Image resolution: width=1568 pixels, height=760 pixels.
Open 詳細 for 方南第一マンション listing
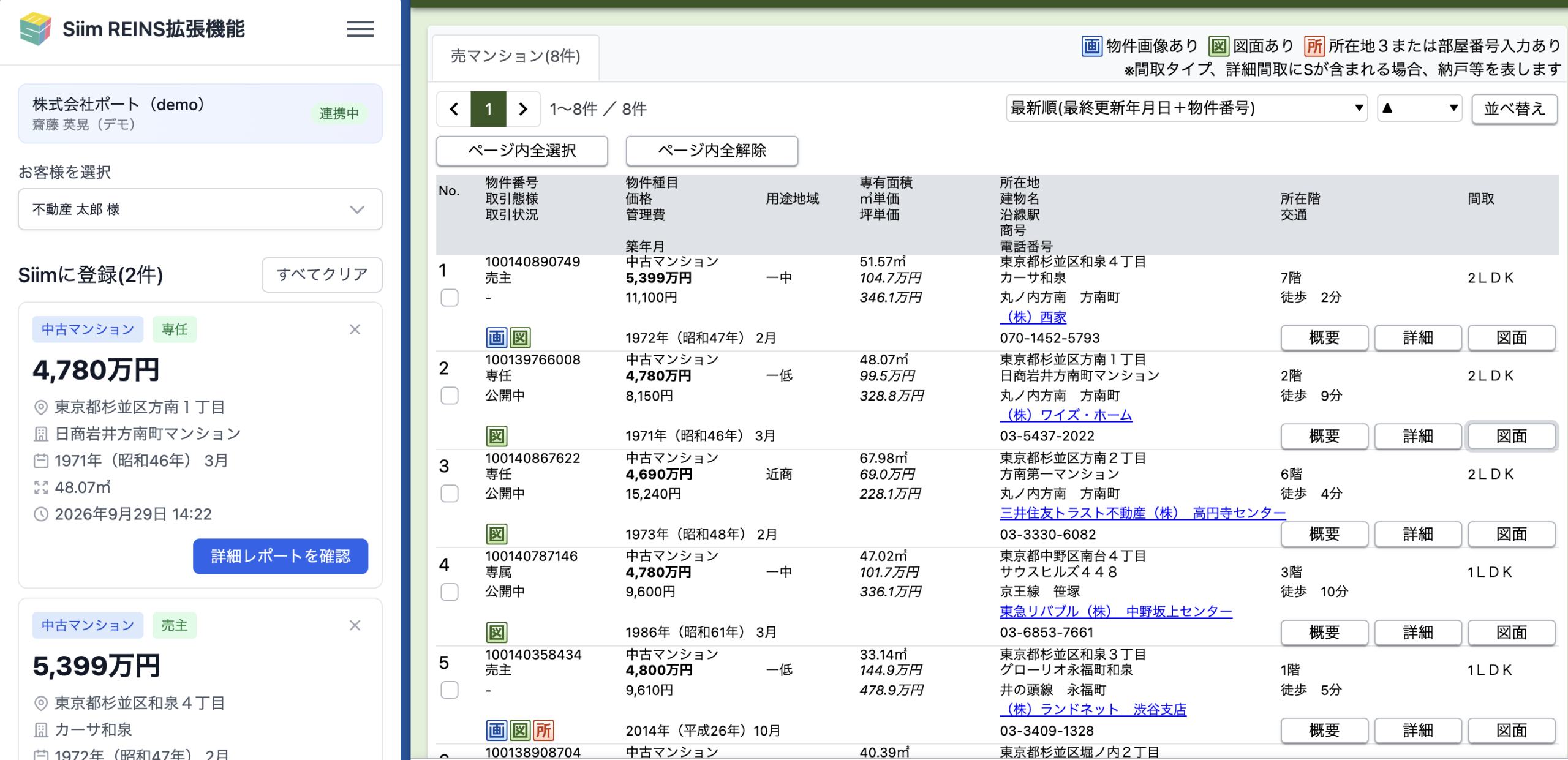1418,535
